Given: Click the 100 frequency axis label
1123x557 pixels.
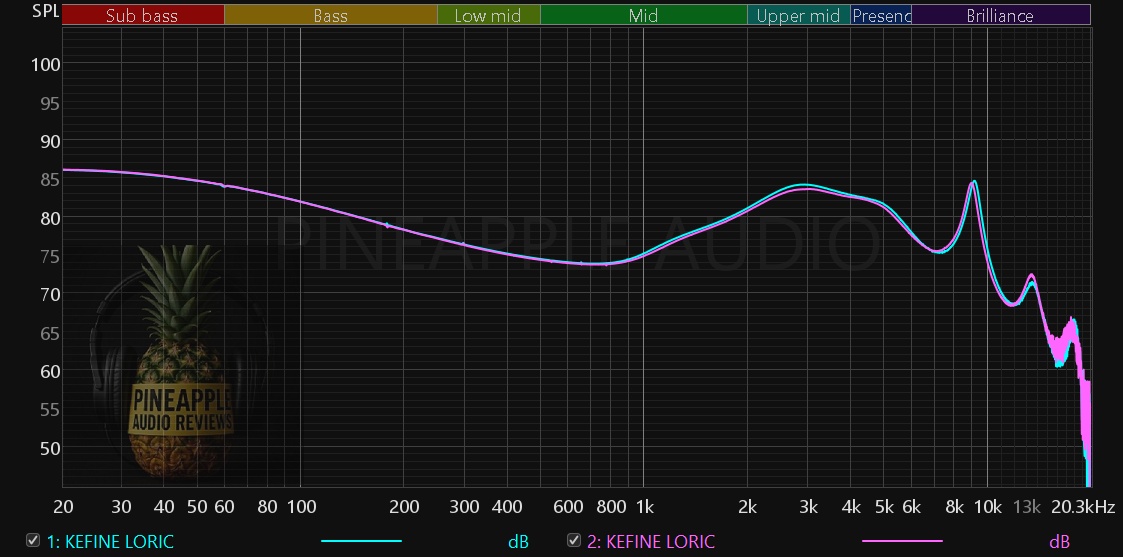Looking at the screenshot, I should click(x=301, y=508).
